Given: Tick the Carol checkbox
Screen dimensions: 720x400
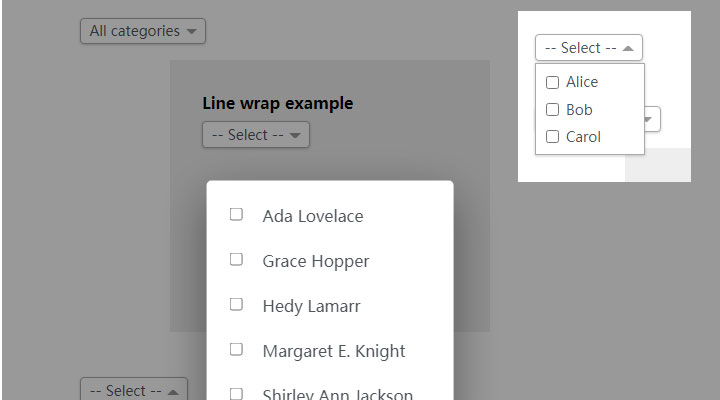Looking at the screenshot, I should coord(552,137).
